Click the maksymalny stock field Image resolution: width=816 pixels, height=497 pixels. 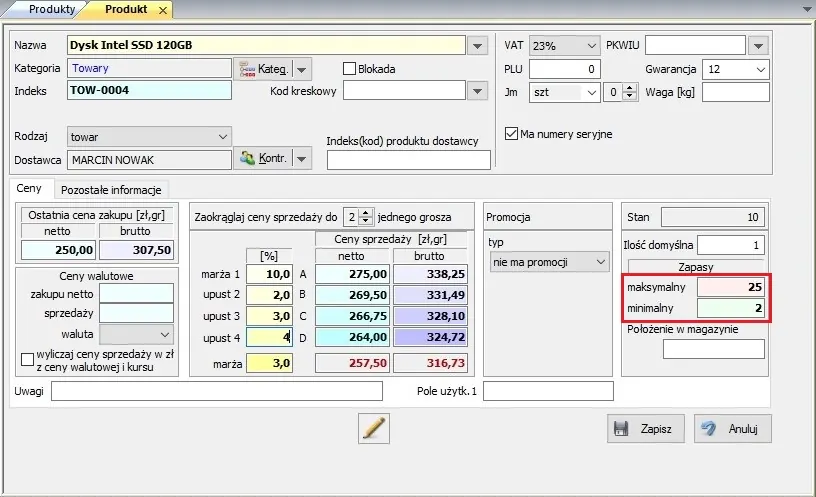731,287
